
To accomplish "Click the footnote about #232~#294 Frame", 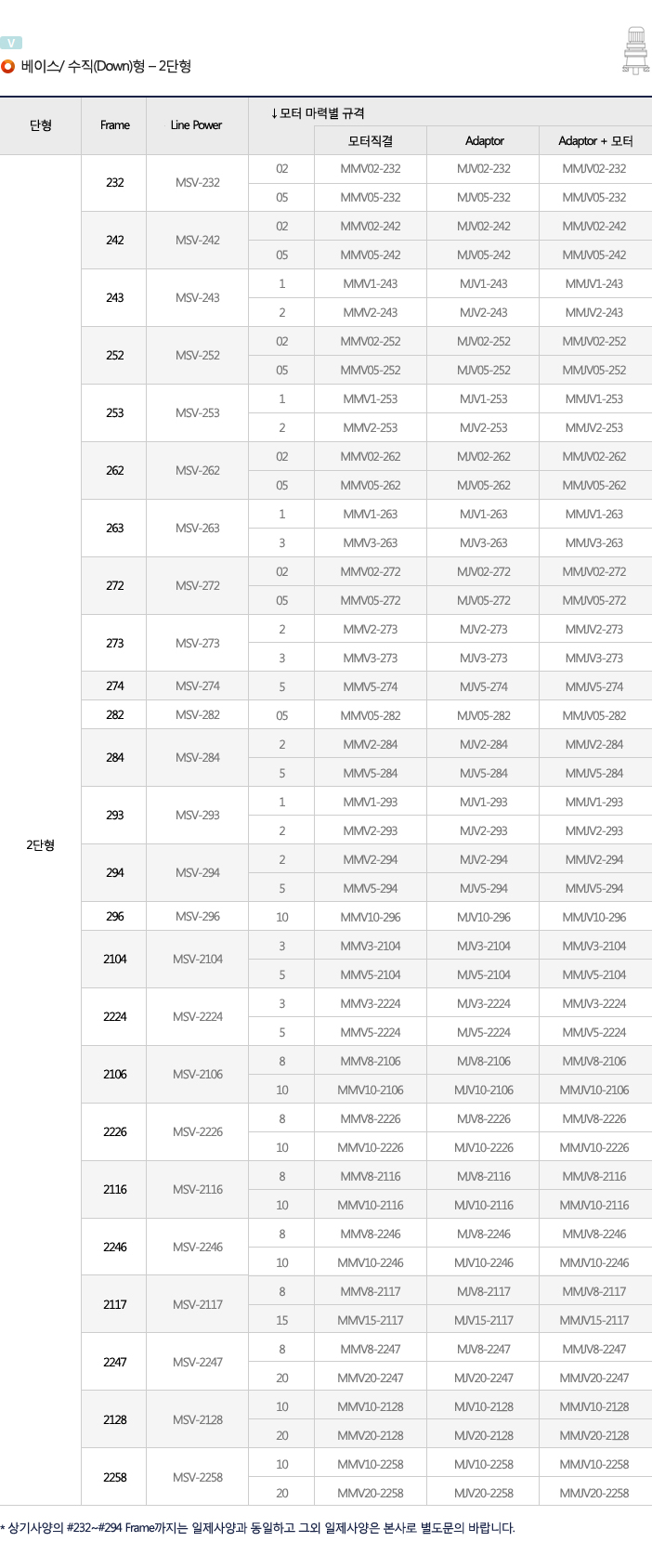I will point(258,1527).
